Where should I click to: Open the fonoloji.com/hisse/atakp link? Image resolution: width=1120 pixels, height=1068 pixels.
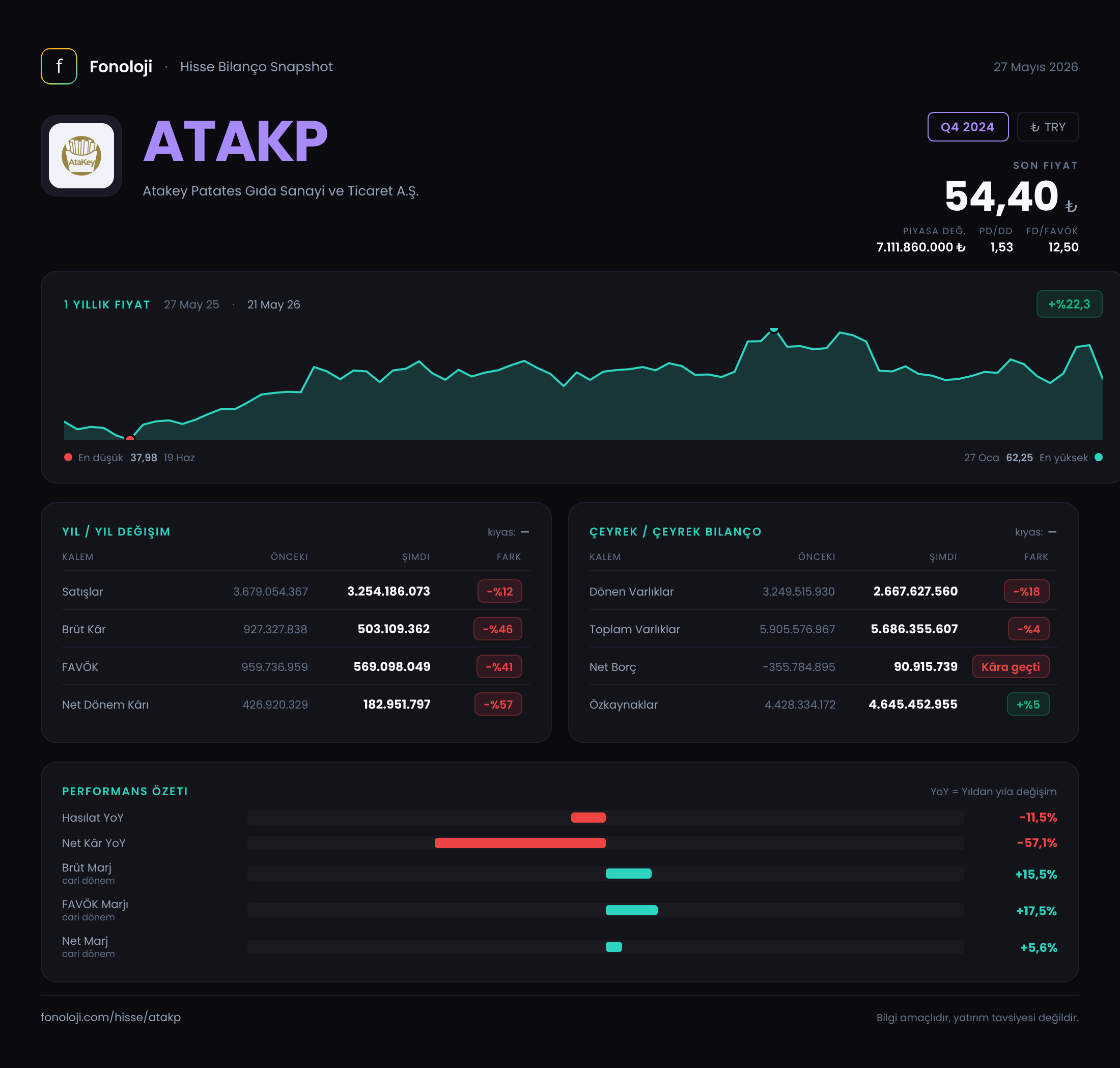(110, 1017)
